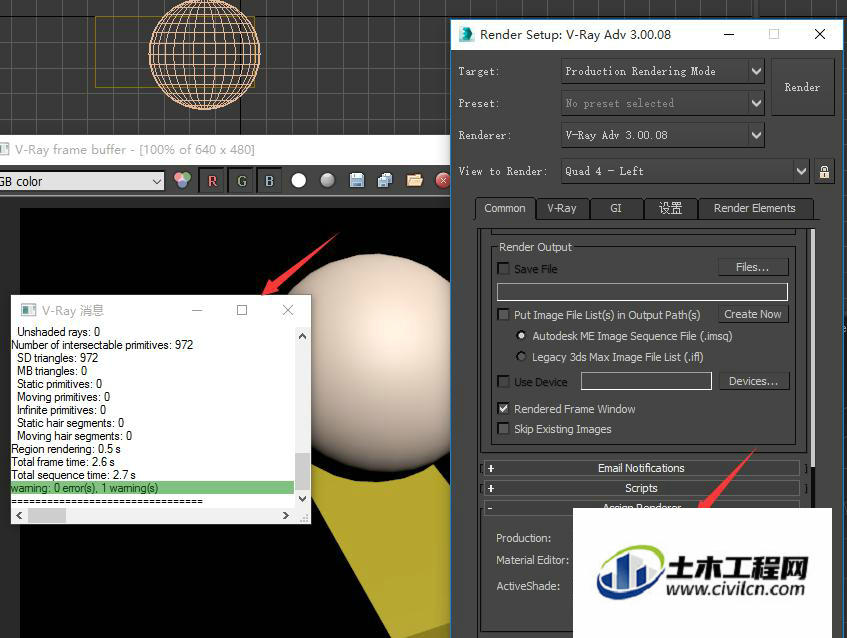Click the messages window scroll down arrow

[x=302, y=498]
